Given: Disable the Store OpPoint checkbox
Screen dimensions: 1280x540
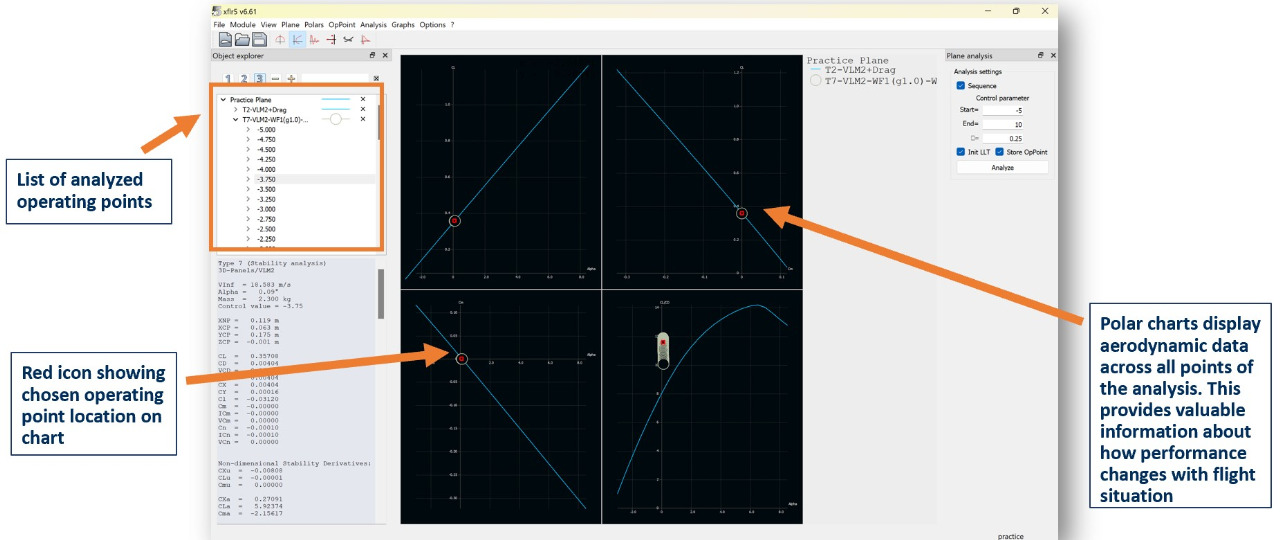Looking at the screenshot, I should tap(1000, 152).
